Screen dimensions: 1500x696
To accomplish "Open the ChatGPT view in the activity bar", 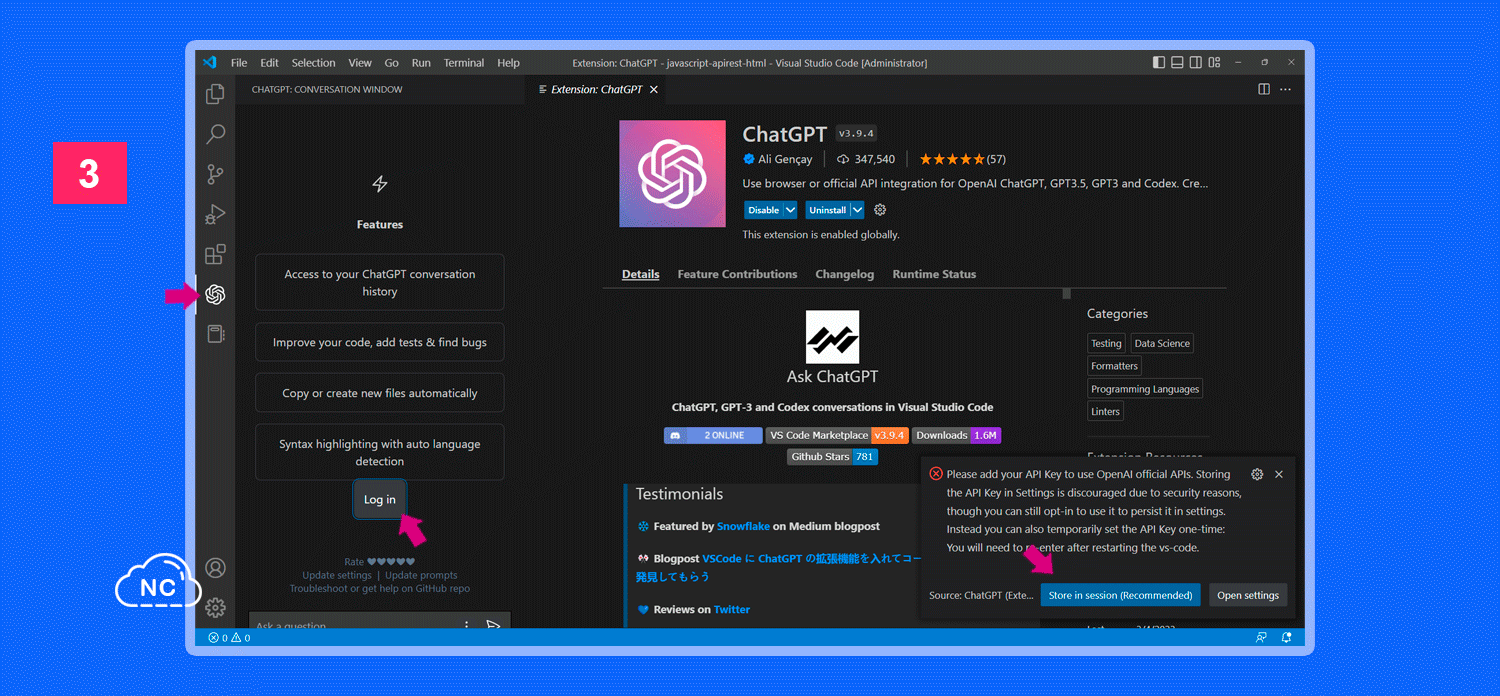I will click(215, 294).
